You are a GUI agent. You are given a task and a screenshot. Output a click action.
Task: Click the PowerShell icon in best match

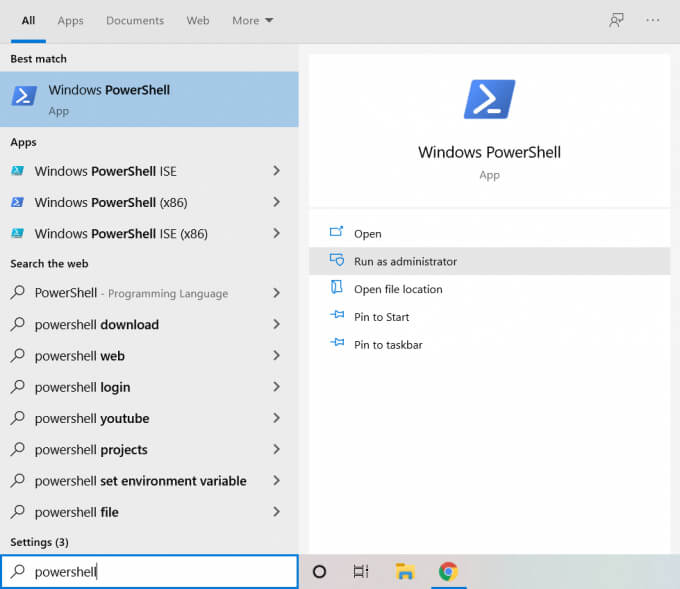pos(24,96)
